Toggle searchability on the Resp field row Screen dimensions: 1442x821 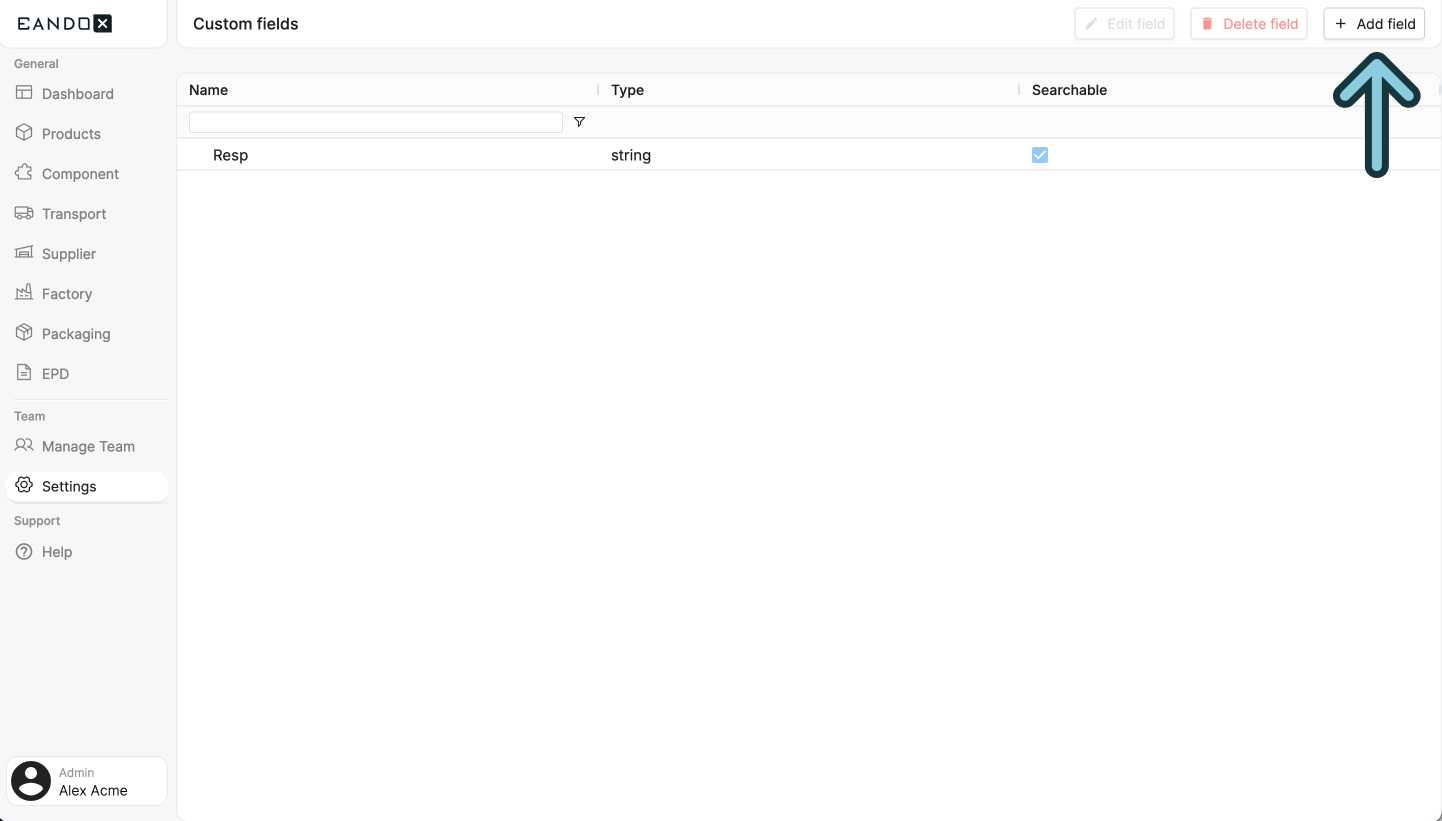click(x=1039, y=155)
